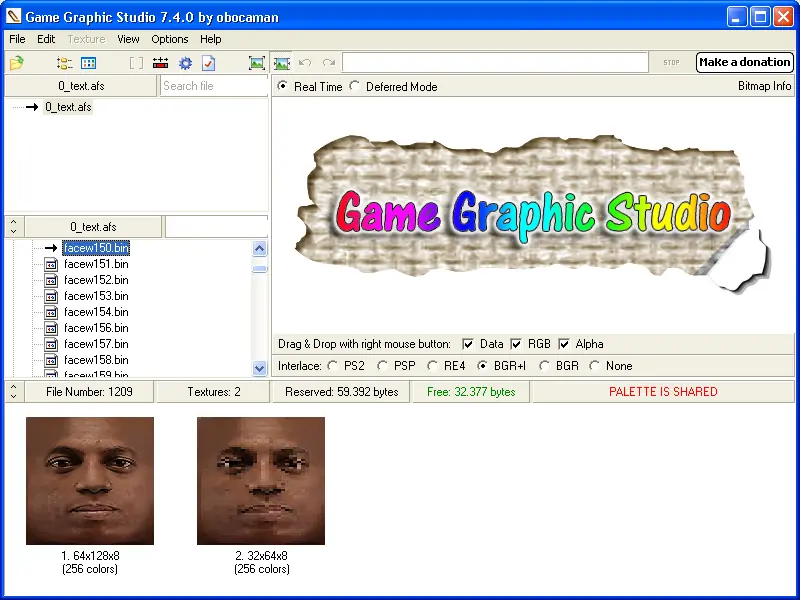This screenshot has height=600, width=800.
Task: Select facew154.bin in the file list
Action: [96, 312]
